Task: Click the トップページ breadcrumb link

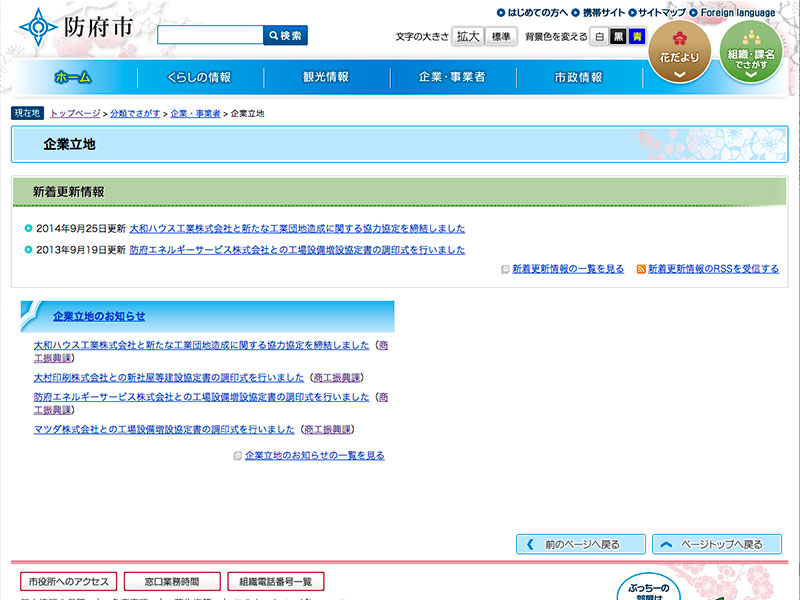Action: (75, 113)
